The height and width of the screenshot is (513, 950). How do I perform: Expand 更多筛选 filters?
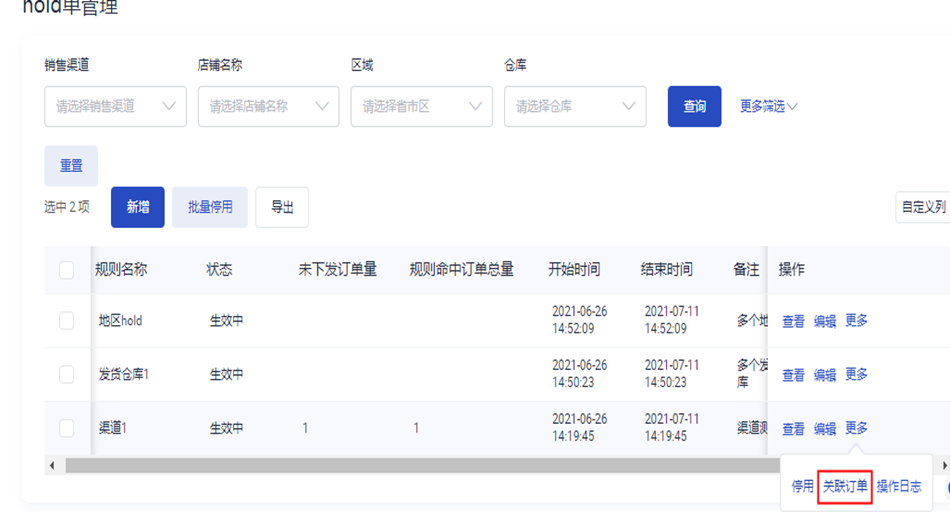(x=768, y=107)
